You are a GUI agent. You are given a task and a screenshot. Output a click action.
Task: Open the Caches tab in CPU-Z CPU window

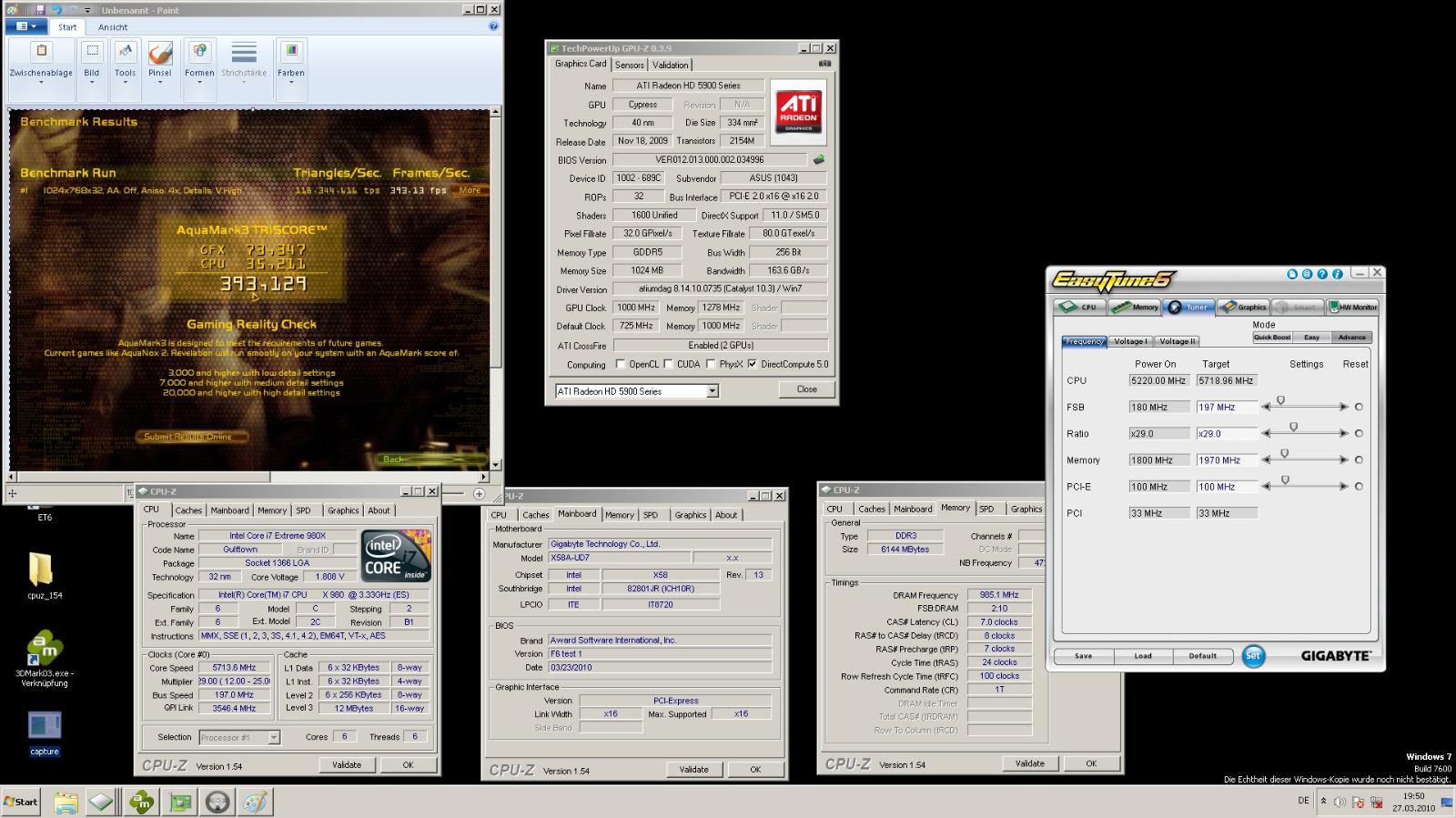tap(188, 510)
